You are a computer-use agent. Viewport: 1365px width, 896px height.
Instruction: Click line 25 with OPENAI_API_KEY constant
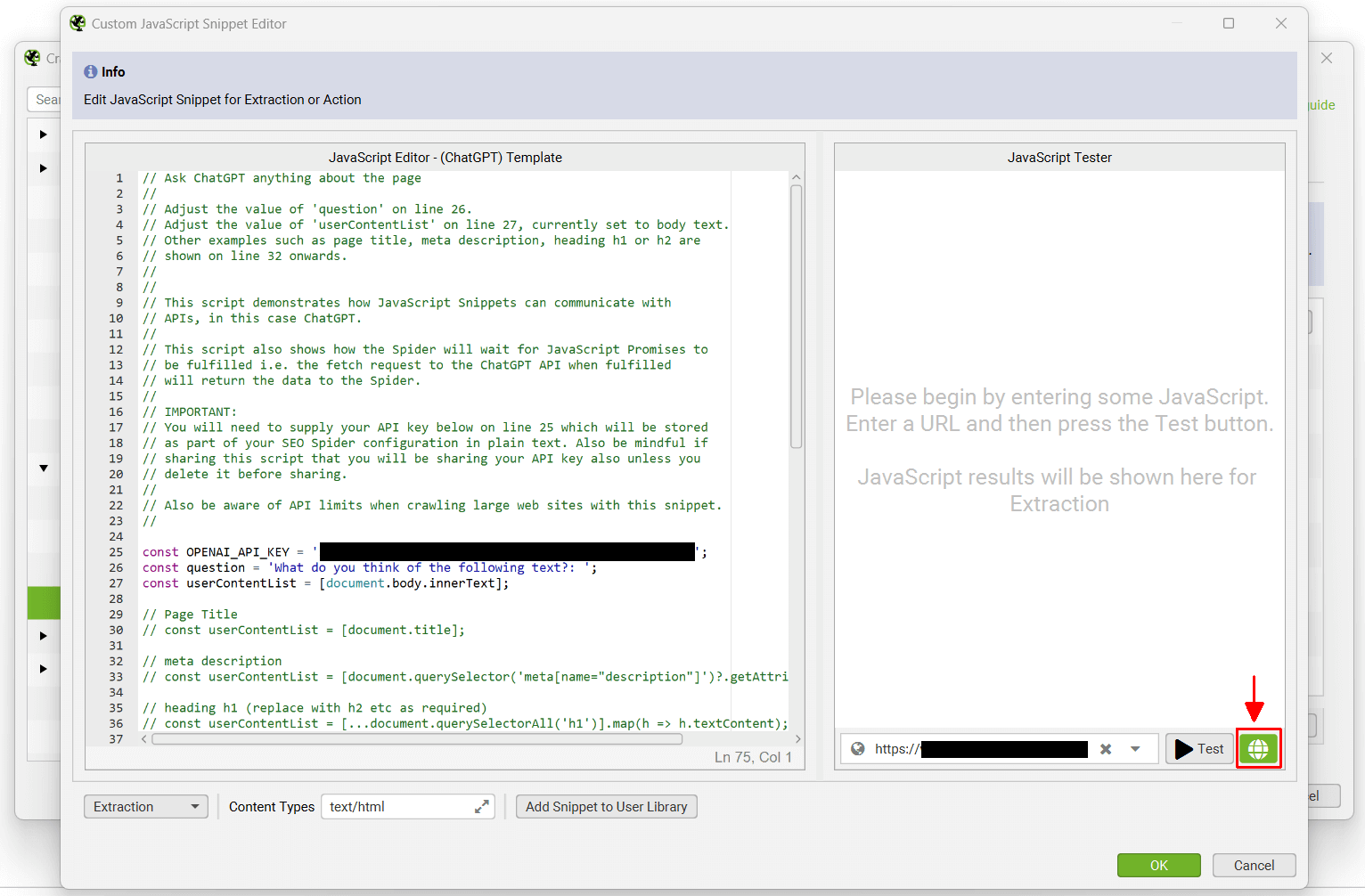click(x=425, y=552)
